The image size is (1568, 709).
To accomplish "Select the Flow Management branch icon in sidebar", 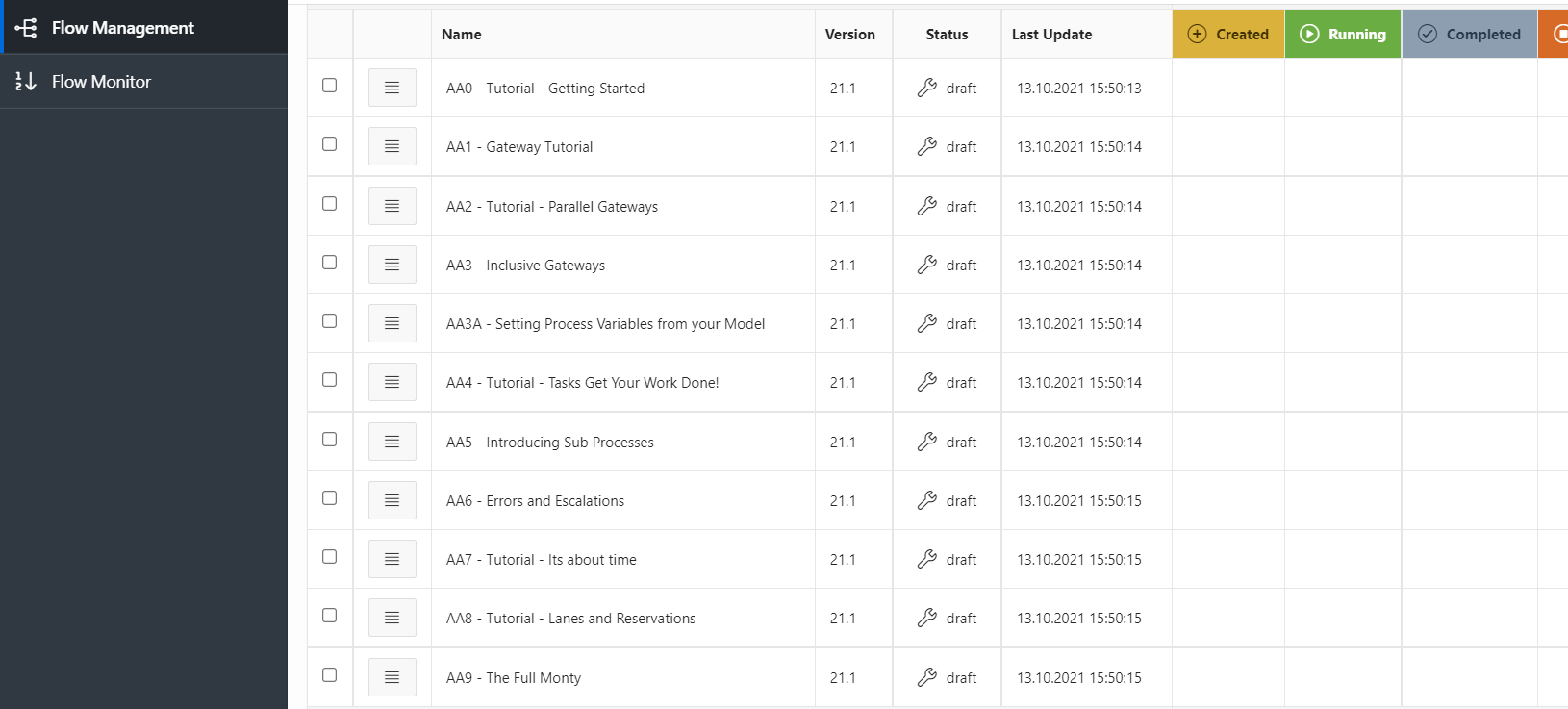I will [x=26, y=27].
